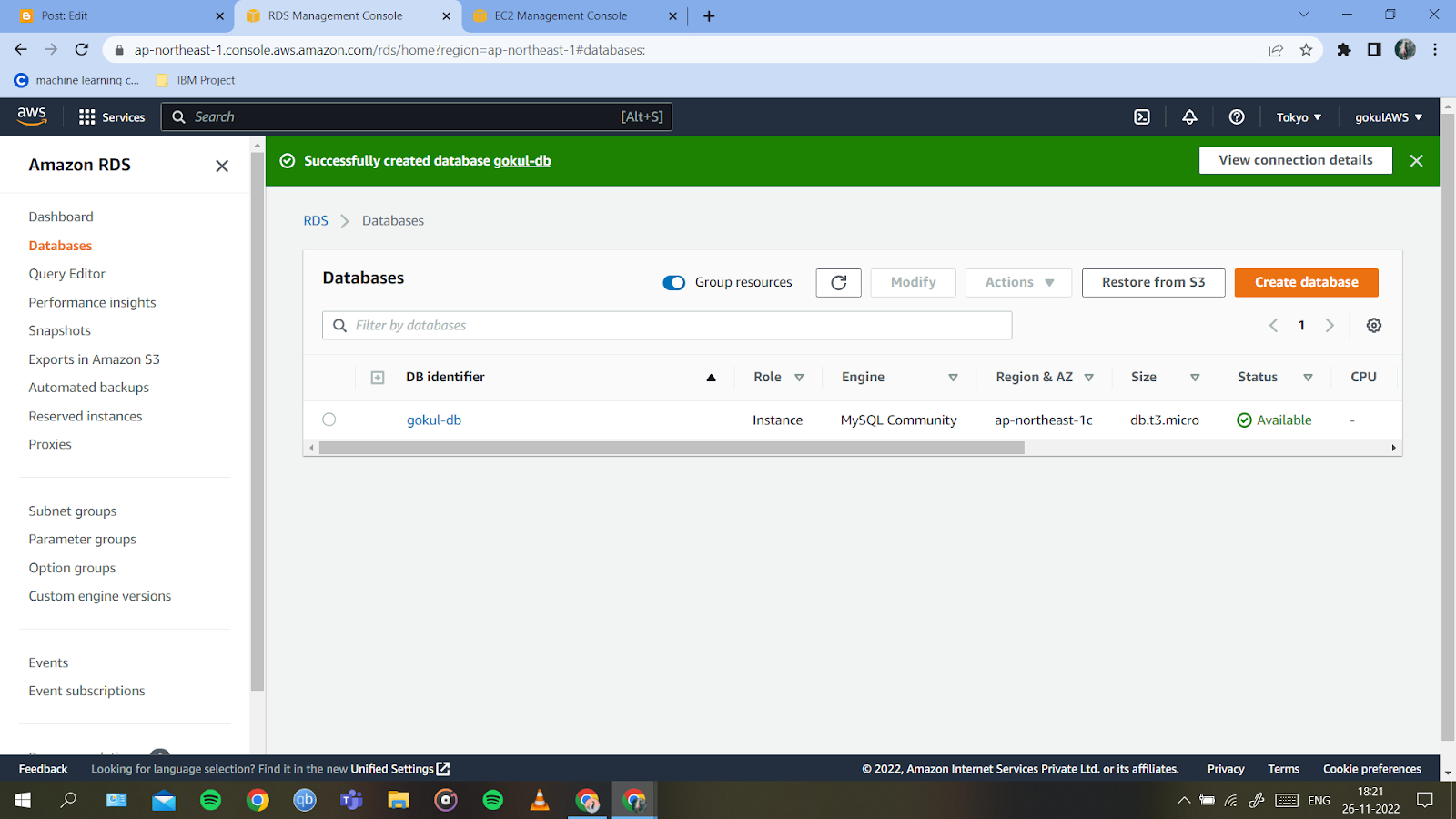Open the AWS home logo
The image size is (1456, 819).
[x=32, y=116]
